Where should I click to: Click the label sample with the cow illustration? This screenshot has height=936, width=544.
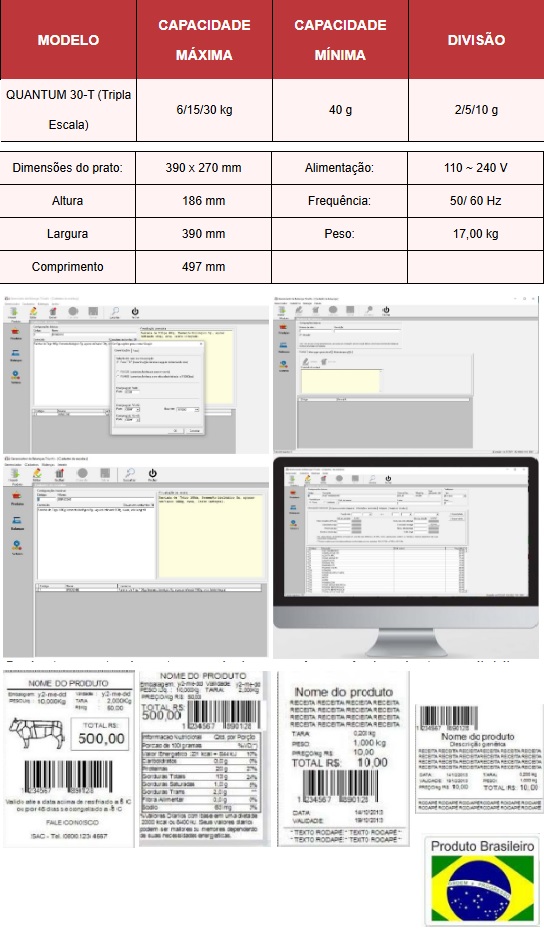tap(69, 758)
